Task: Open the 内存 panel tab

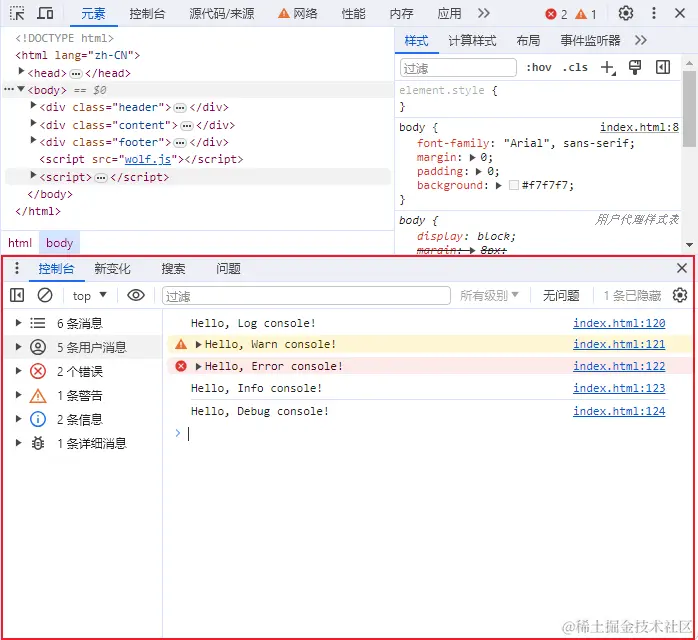Action: 401,14
